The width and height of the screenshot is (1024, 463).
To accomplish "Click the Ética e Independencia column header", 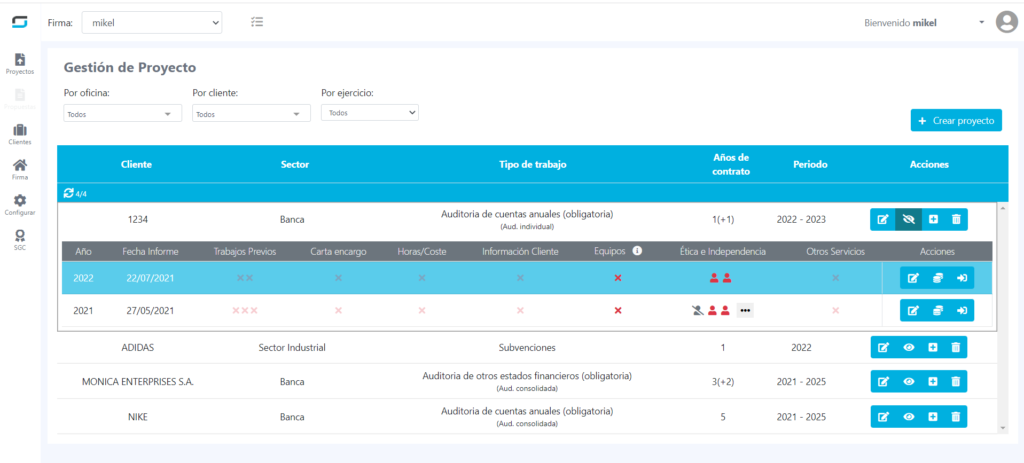I will pos(722,251).
